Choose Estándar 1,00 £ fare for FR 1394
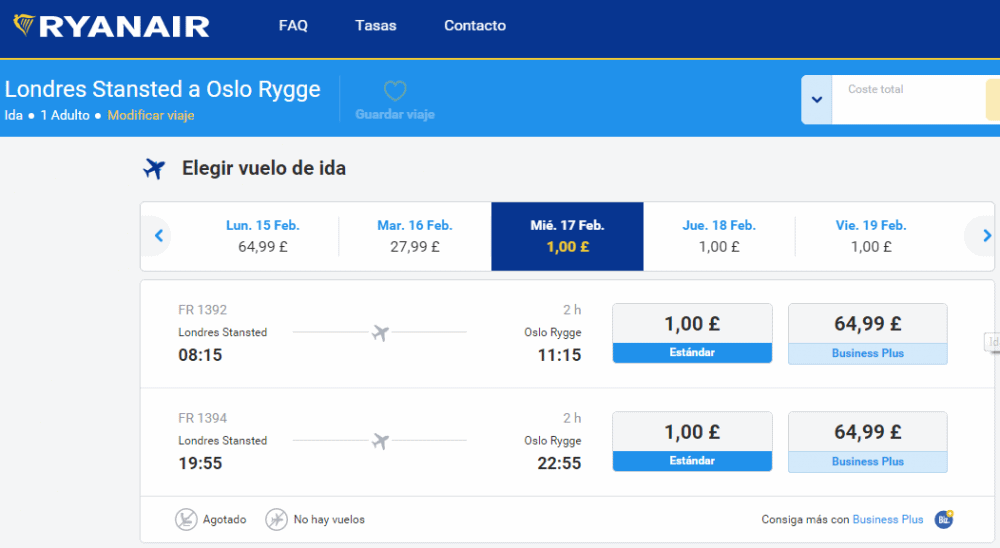The width and height of the screenshot is (1000, 548). (x=693, y=441)
